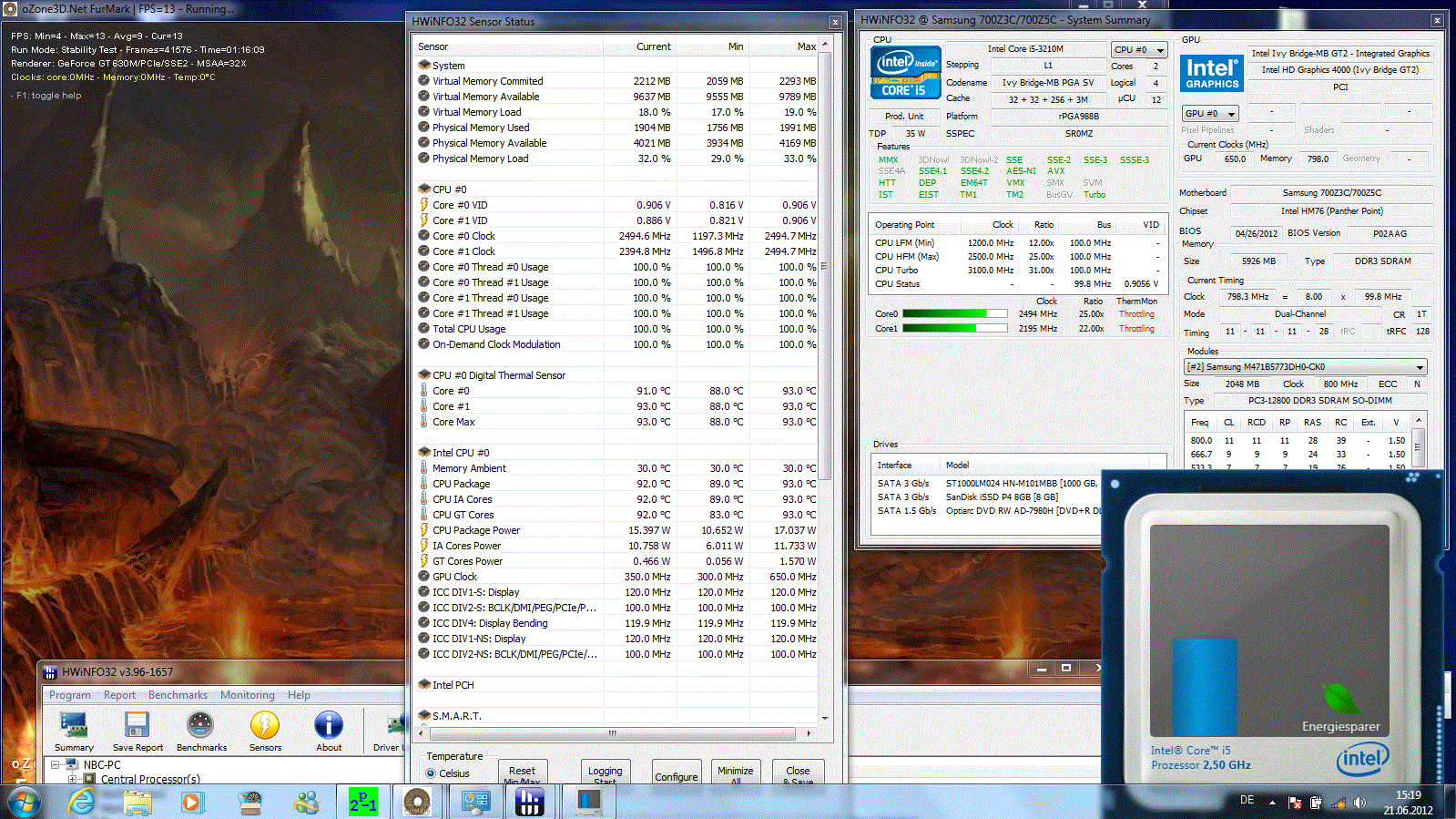Select the Intel PCH sensor group
Viewport: 1456px width, 819px height.
click(x=617, y=685)
